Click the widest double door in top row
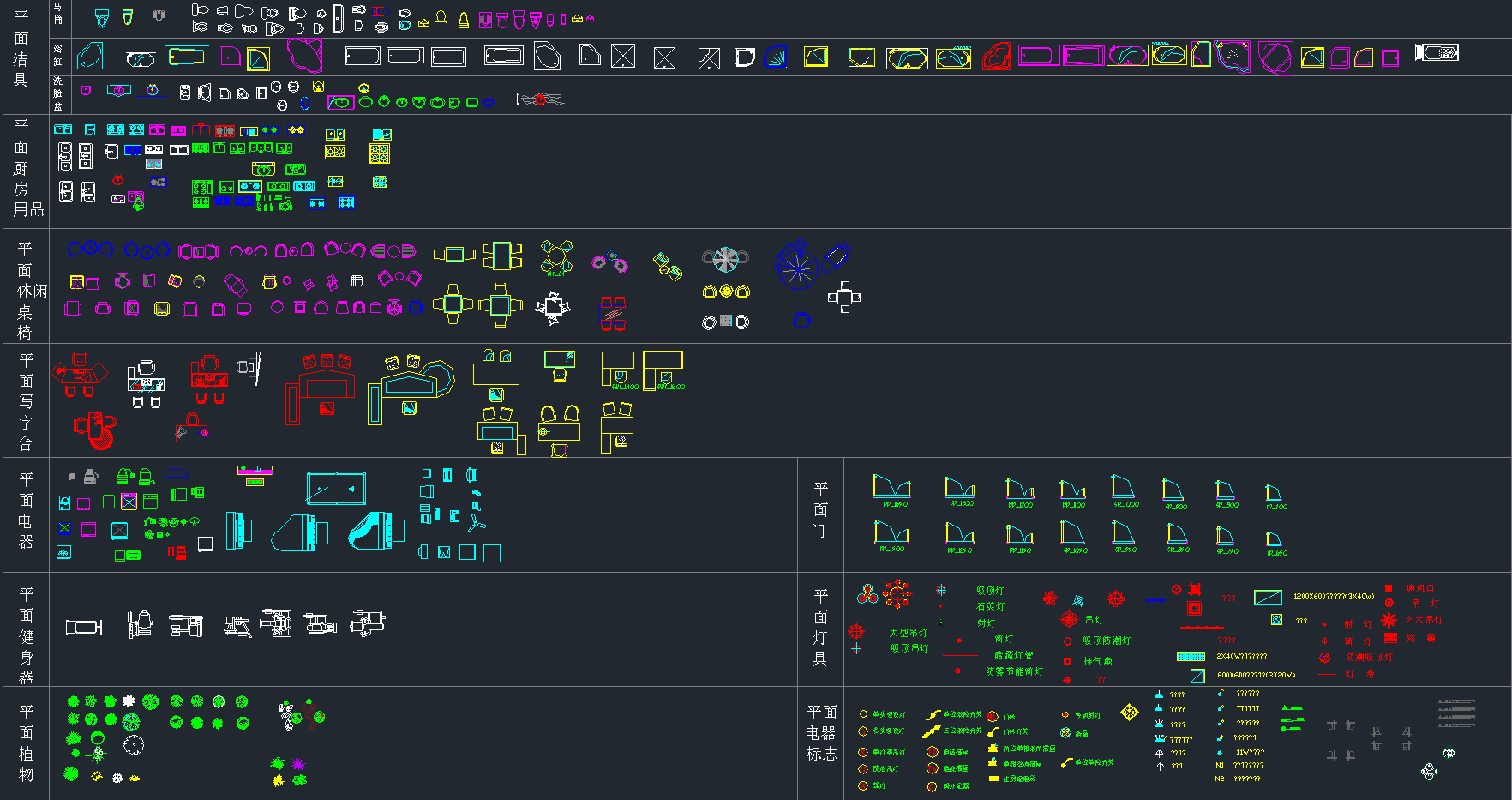 pos(891,488)
